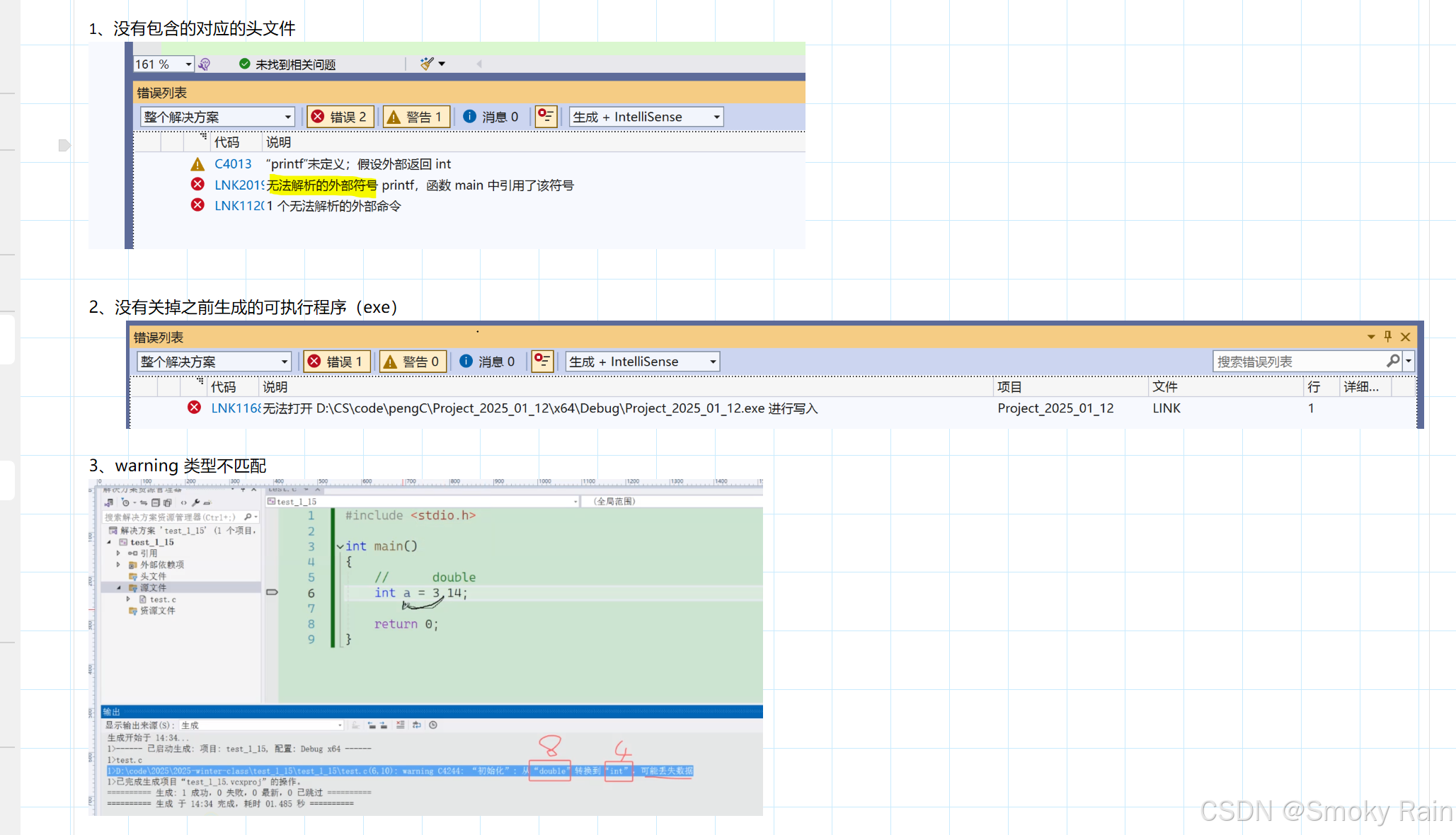
Task: Open the C4013 error code link
Action: [233, 164]
